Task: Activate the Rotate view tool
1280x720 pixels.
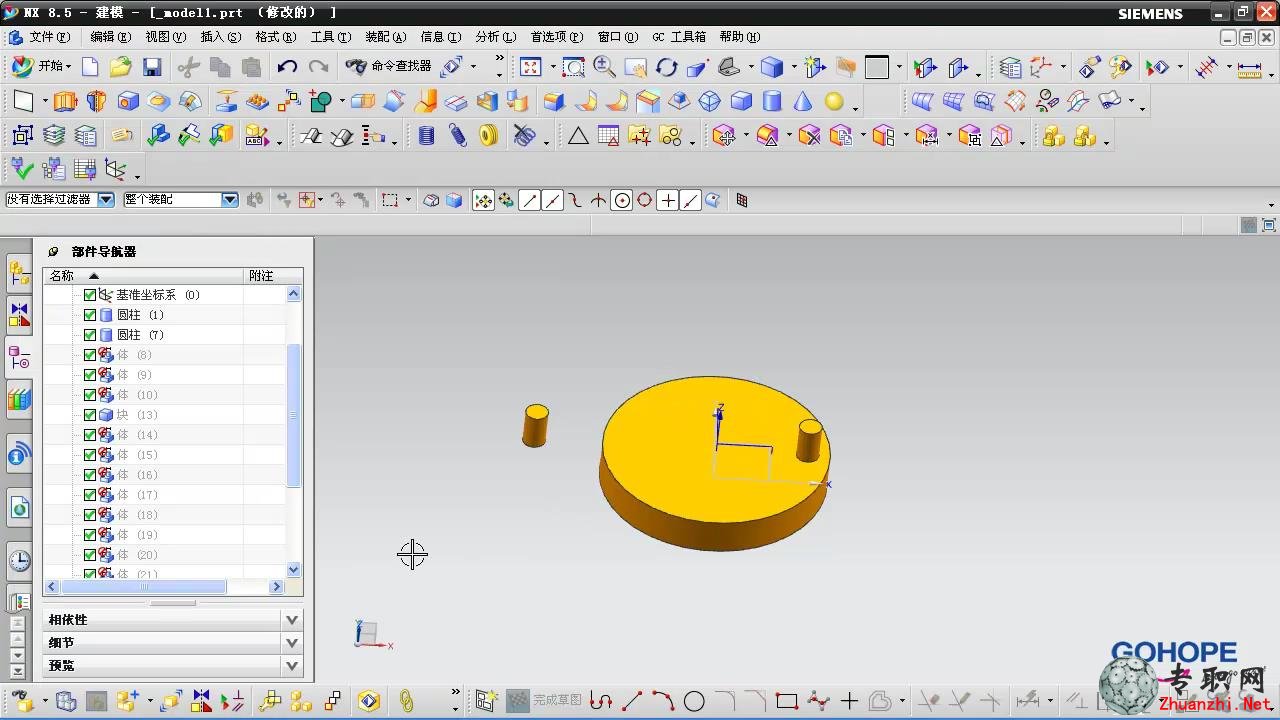Action: pos(666,67)
